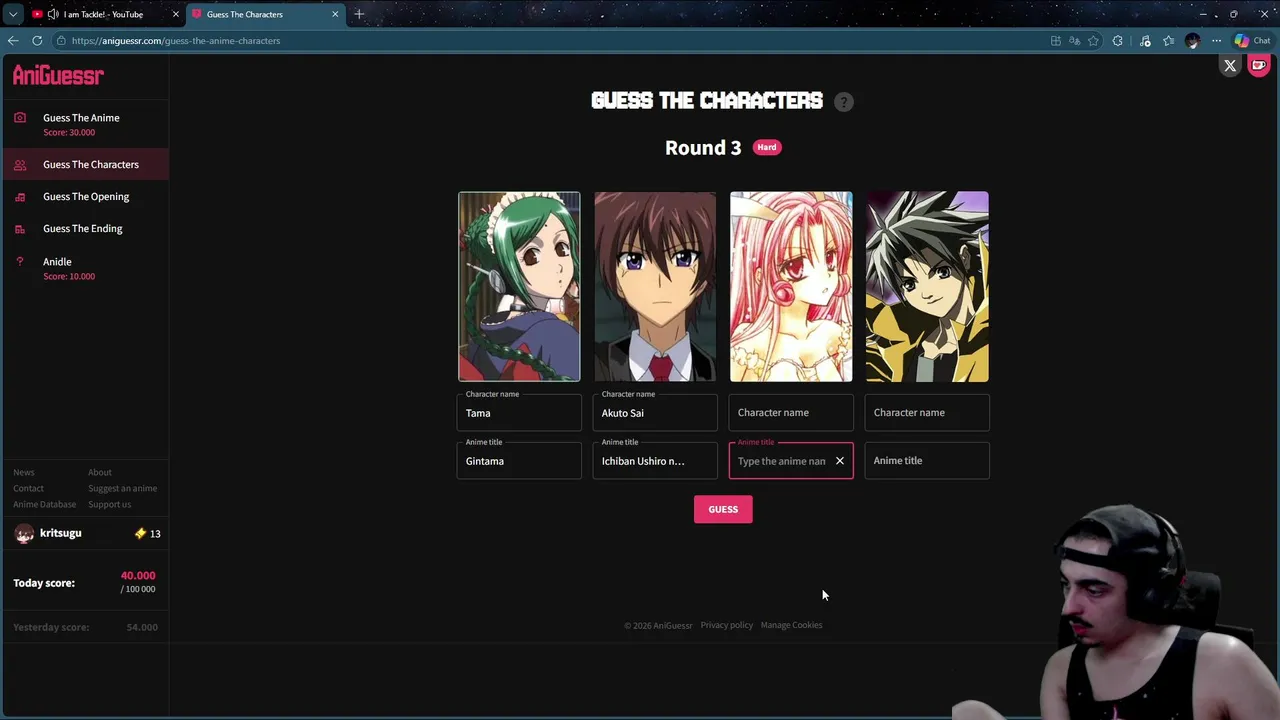Viewport: 1280px width, 720px height.
Task: Open browser extensions puzzle icon
Action: pyautogui.click(x=1117, y=41)
